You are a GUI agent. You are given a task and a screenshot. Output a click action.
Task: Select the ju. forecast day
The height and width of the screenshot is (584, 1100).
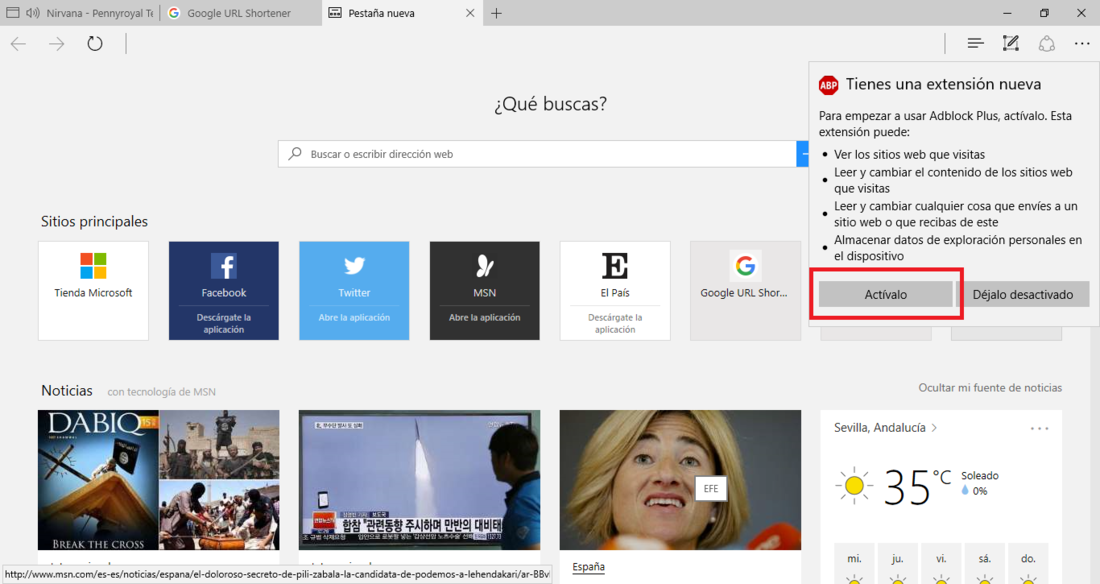click(897, 563)
